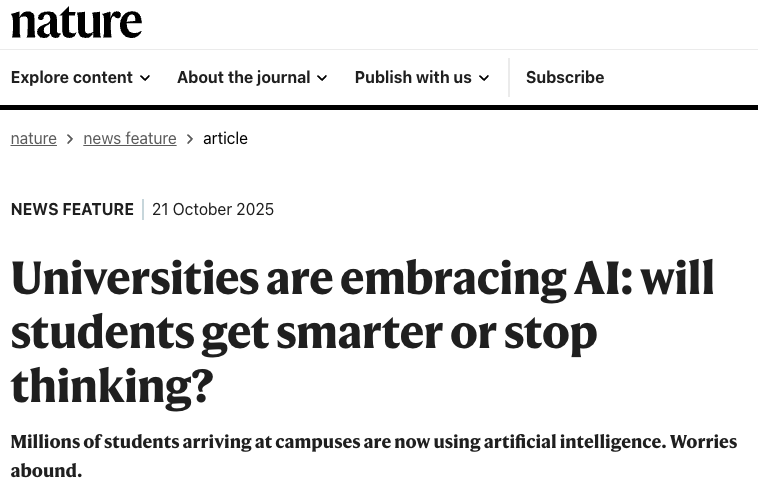Click the Subscribe link
This screenshot has height=498, width=758.
[x=565, y=77]
